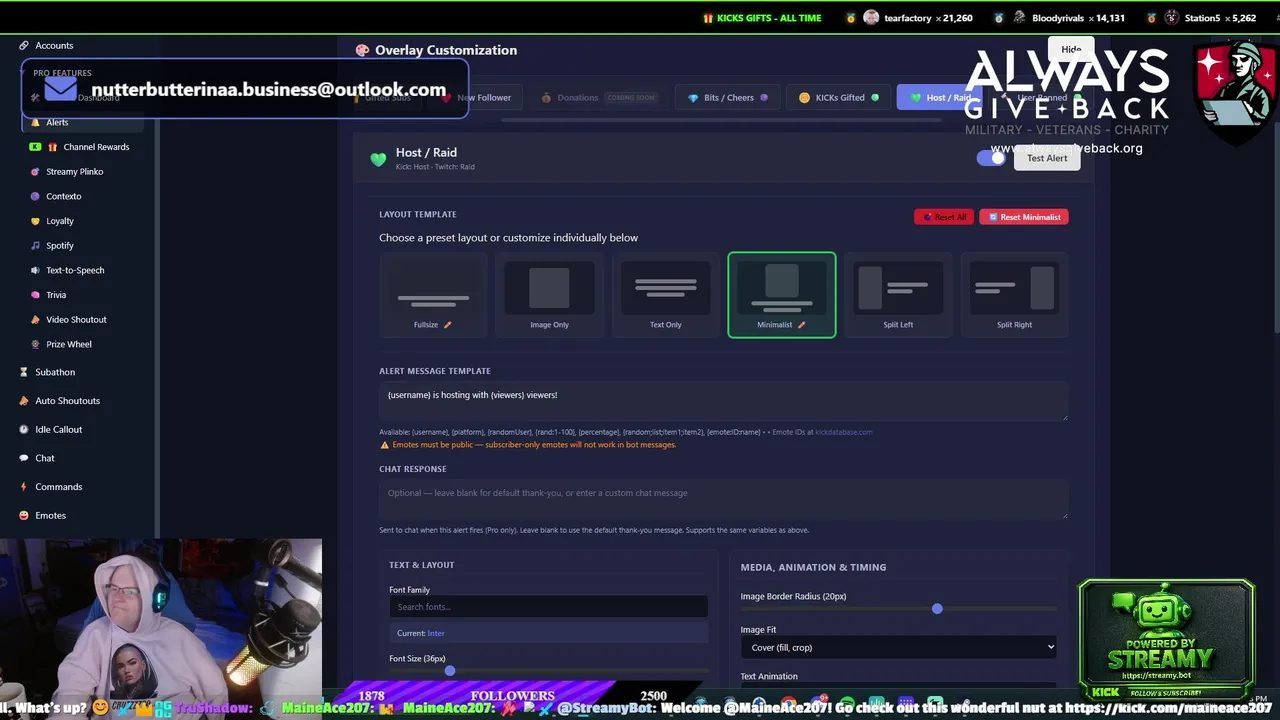Open Loyalty heart icon
The height and width of the screenshot is (720, 1280).
tap(35, 221)
